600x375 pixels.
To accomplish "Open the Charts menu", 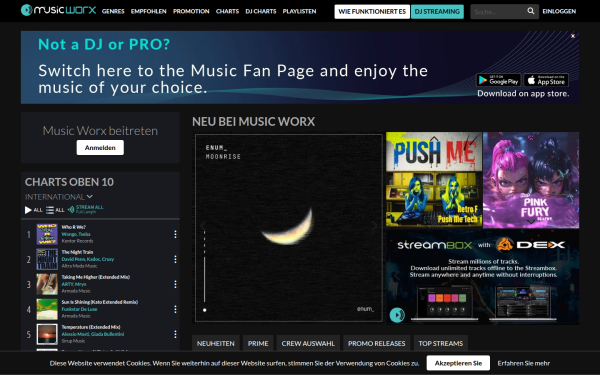I will pyautogui.click(x=227, y=11).
